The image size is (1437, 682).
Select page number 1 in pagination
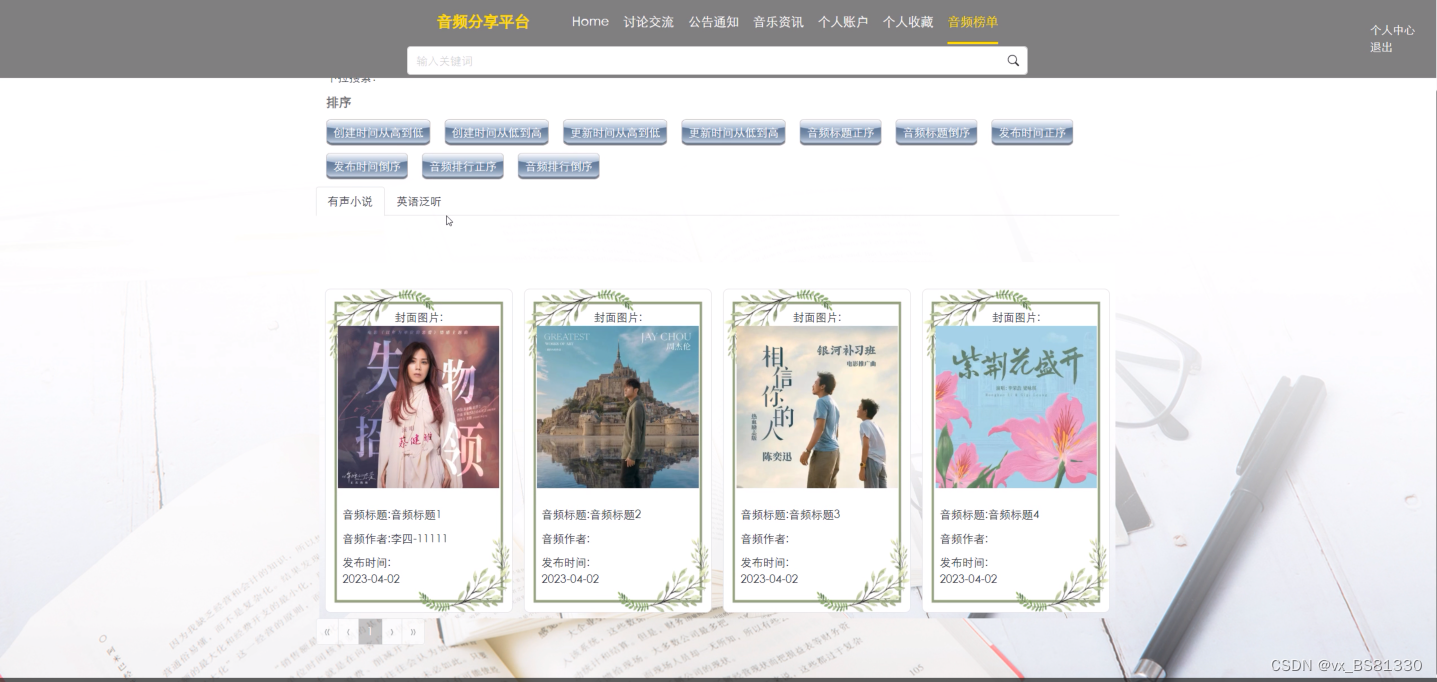pos(370,632)
